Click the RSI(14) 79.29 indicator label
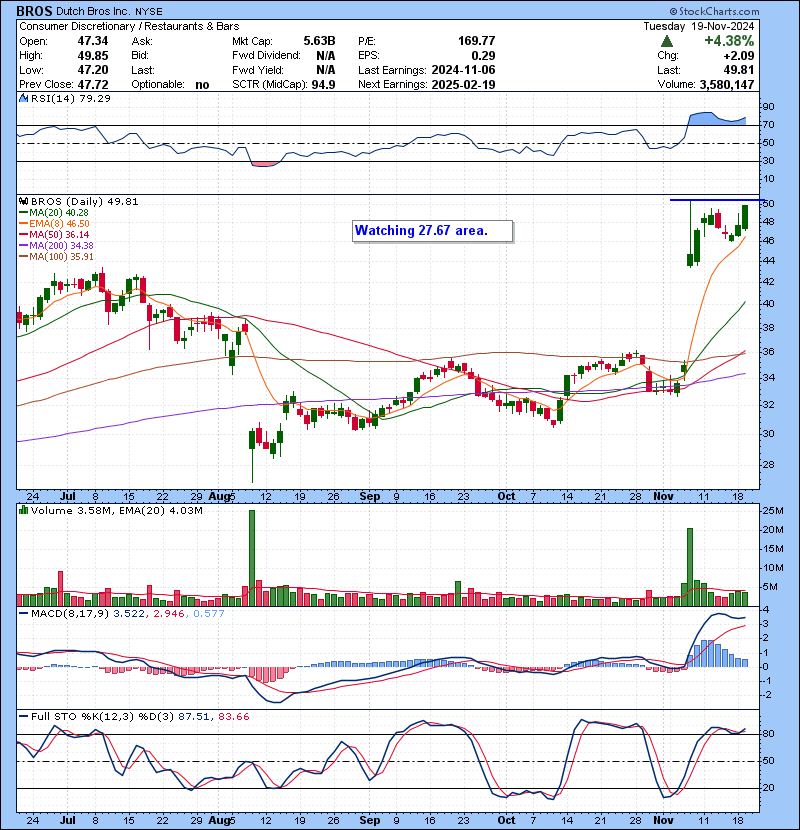The image size is (800, 830). click(70, 98)
